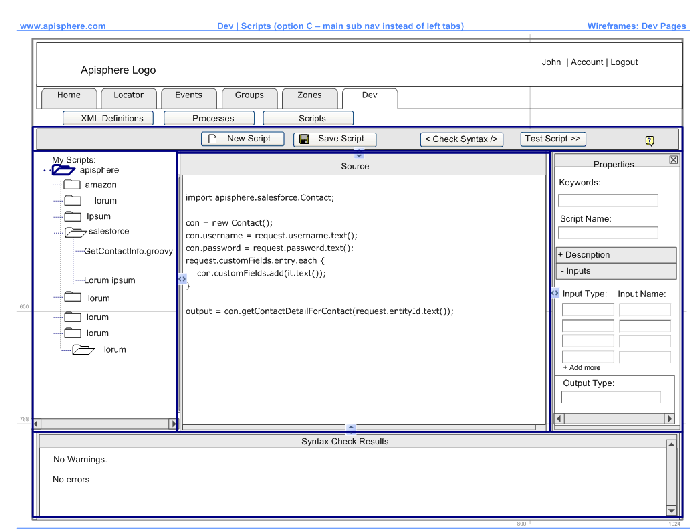
Task: Expand the Description section
Action: (616, 255)
